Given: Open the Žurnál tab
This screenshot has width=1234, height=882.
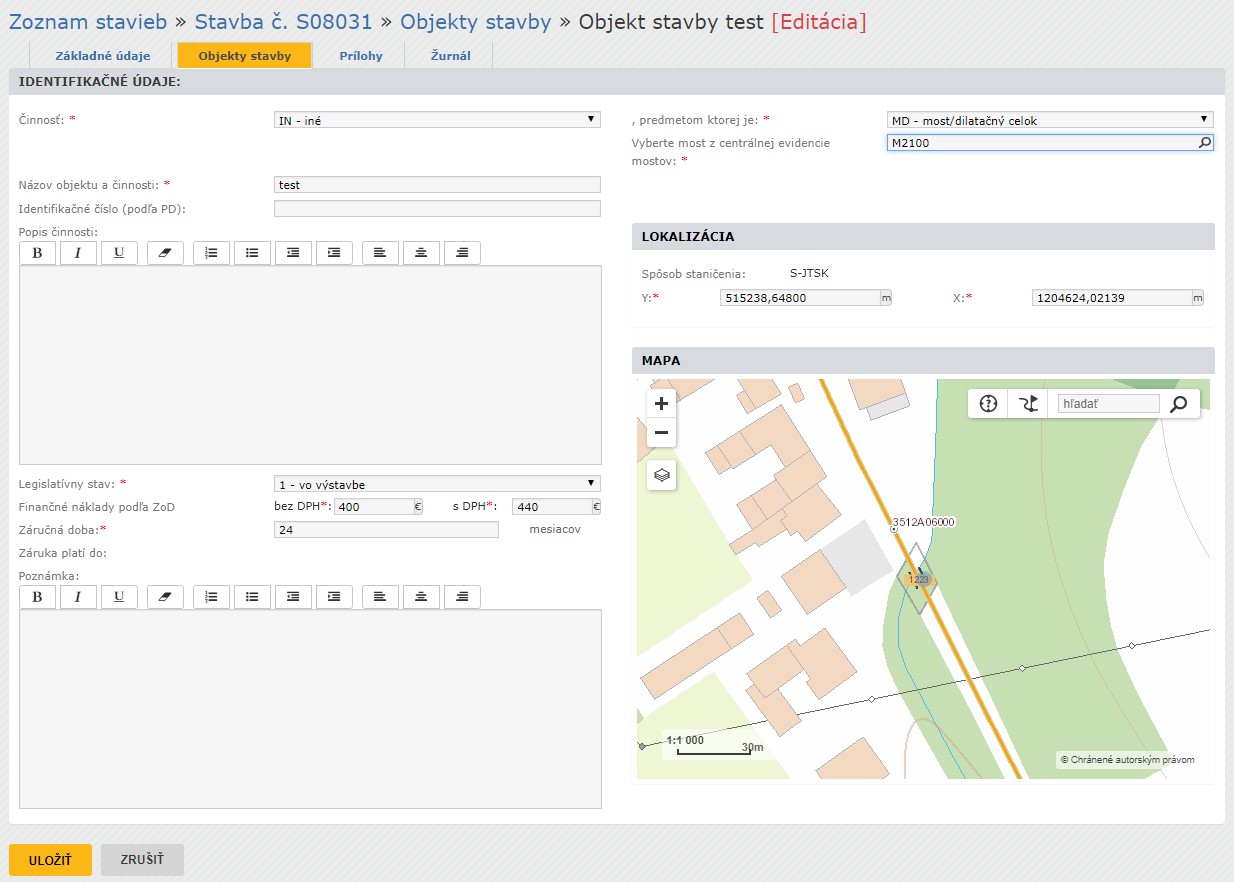Looking at the screenshot, I should click(448, 56).
